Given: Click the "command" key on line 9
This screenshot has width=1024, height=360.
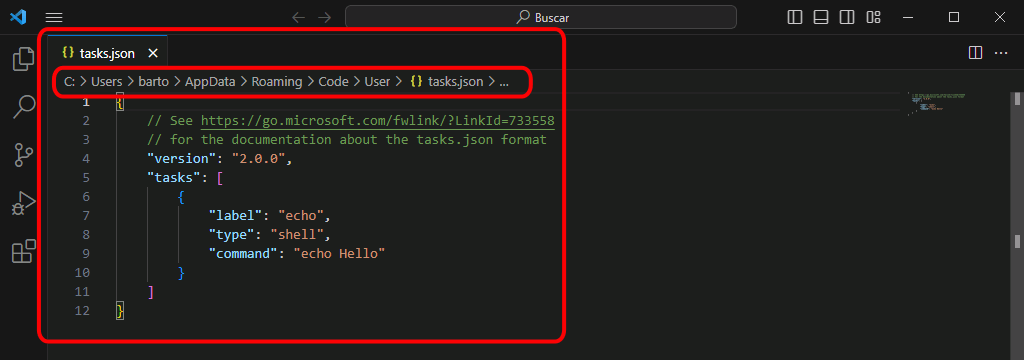Looking at the screenshot, I should coord(244,254).
